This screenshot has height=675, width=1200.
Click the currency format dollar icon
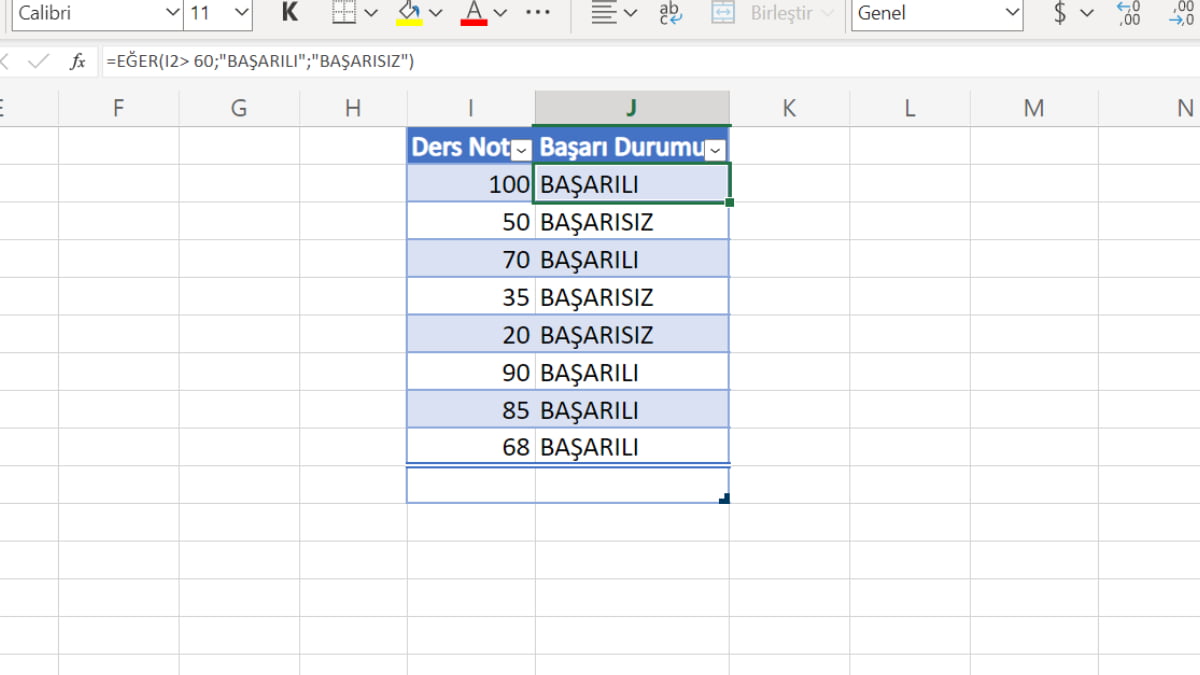coord(1060,13)
